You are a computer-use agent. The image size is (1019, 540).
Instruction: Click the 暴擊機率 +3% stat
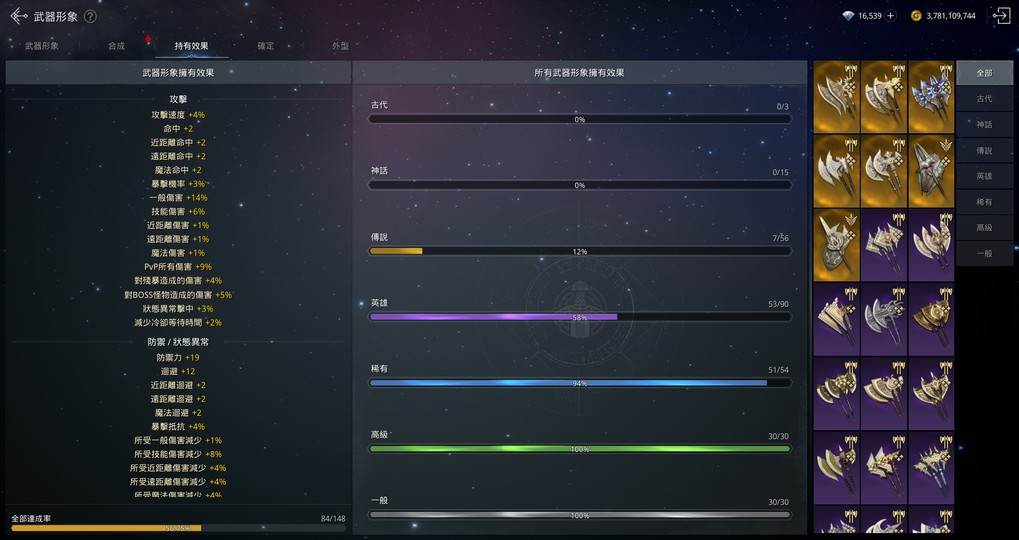point(178,184)
